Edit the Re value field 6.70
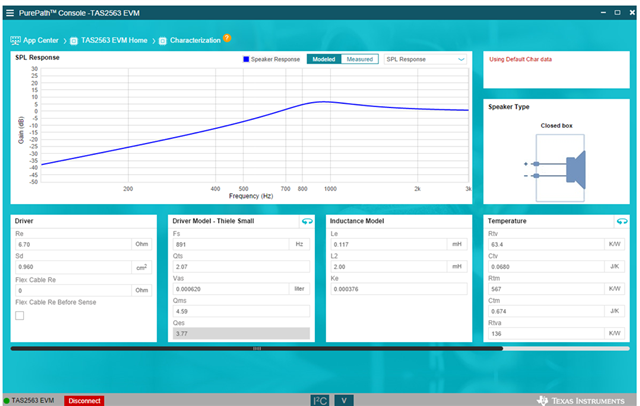 pyautogui.click(x=73, y=244)
